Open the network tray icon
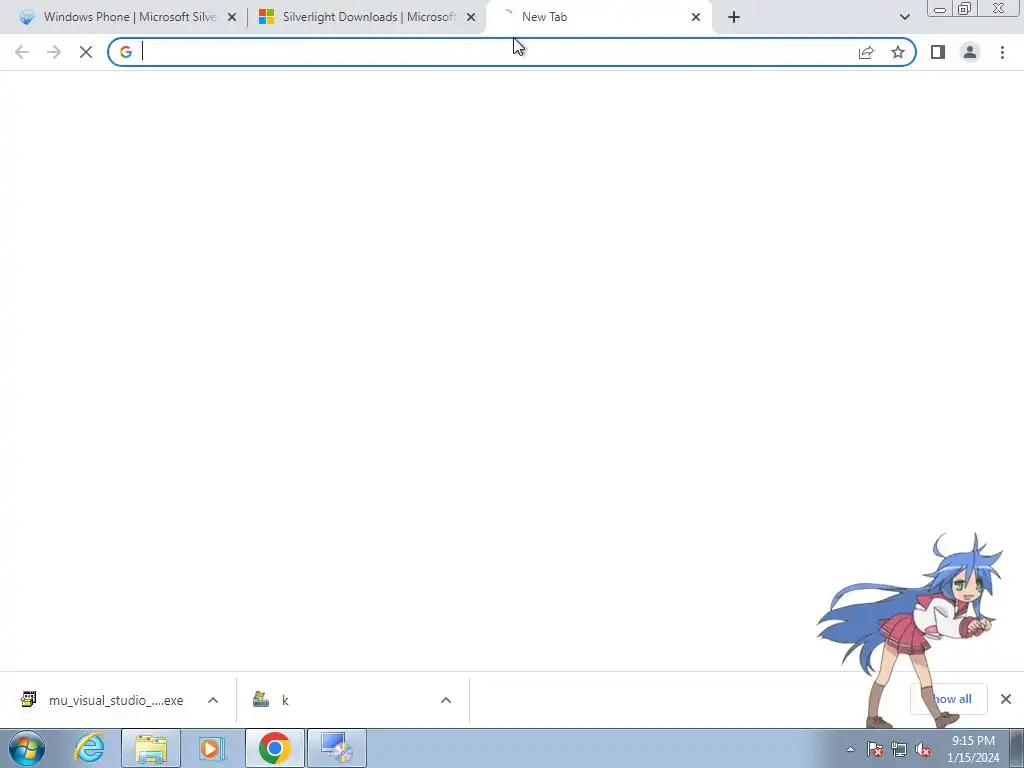The height and width of the screenshot is (768, 1024). click(899, 749)
